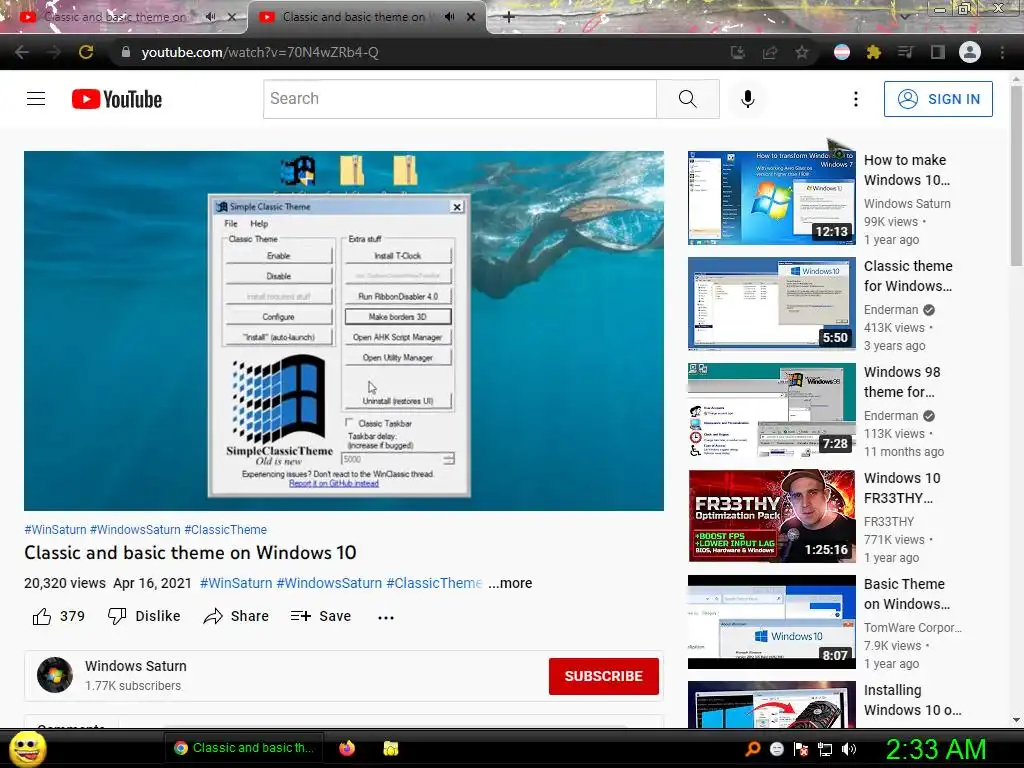Click the install app icon in address bar
The width and height of the screenshot is (1024, 768).
(x=738, y=52)
